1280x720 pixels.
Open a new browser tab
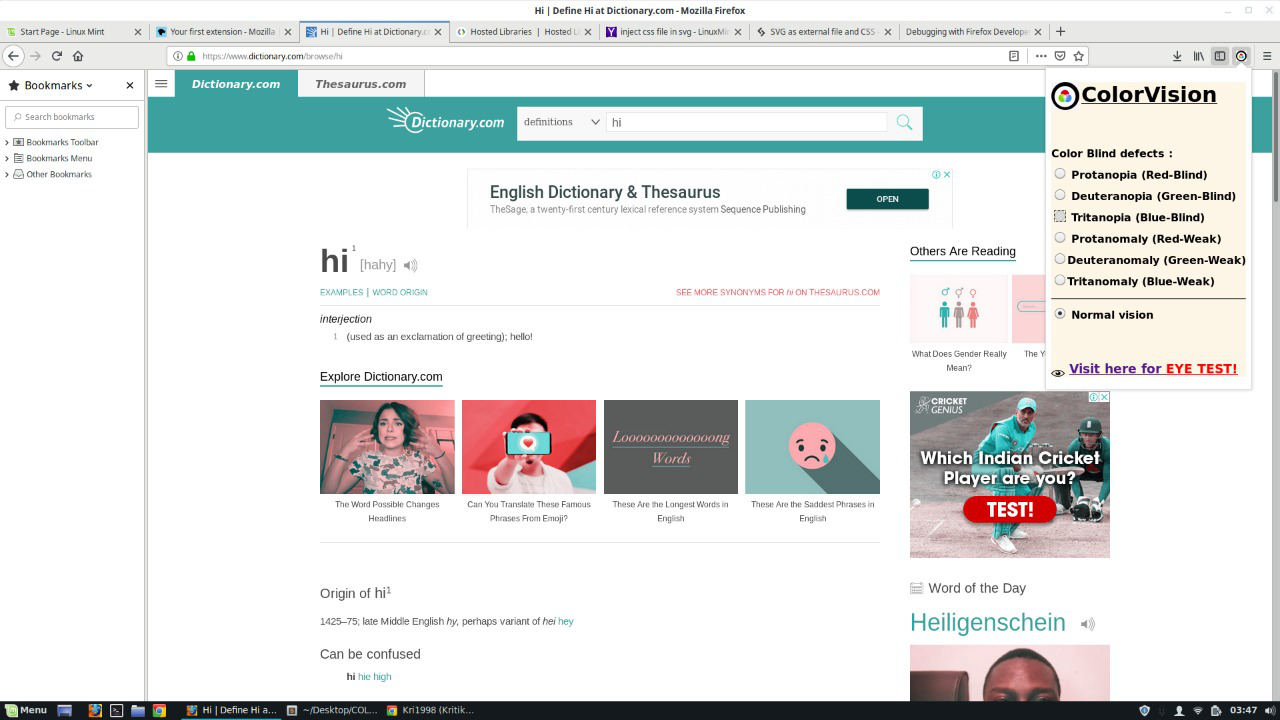tap(1061, 31)
